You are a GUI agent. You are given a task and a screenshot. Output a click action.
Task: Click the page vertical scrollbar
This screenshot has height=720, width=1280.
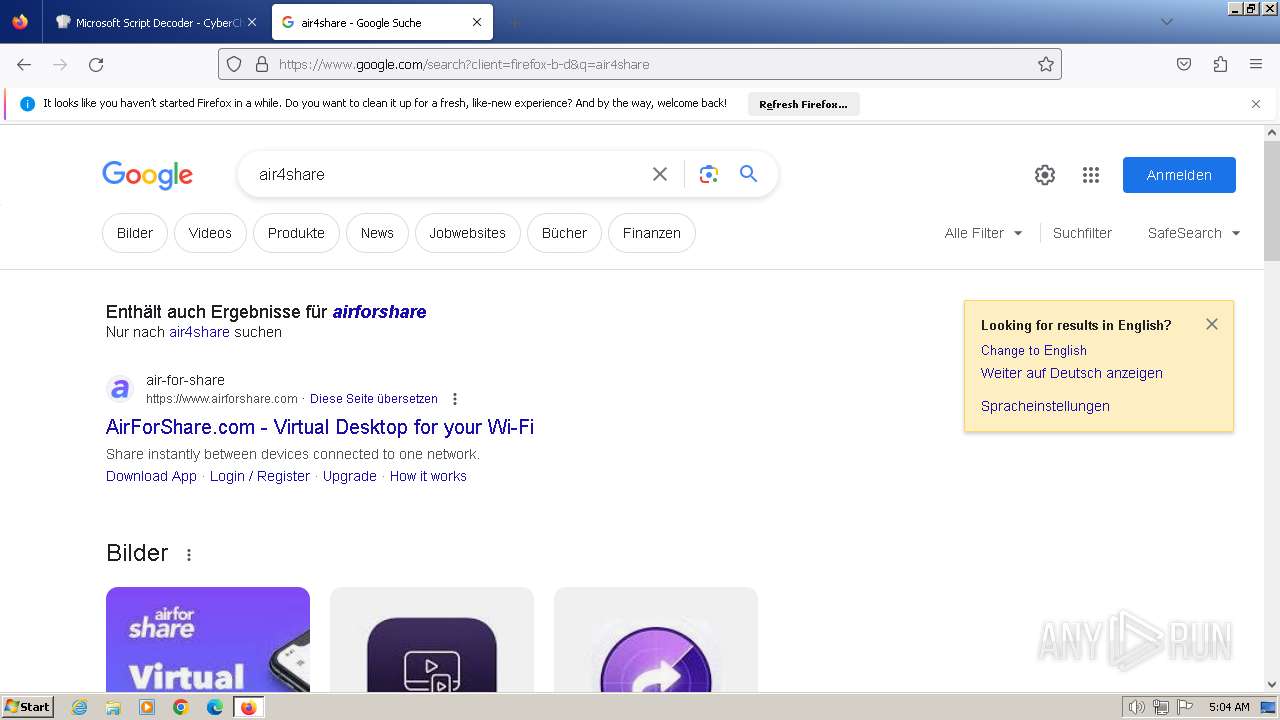[x=1272, y=200]
